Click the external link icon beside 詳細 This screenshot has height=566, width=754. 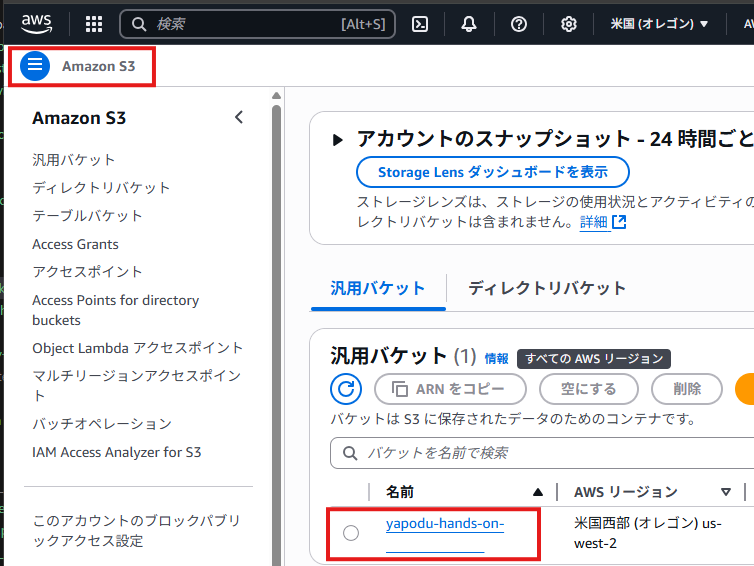tap(619, 222)
